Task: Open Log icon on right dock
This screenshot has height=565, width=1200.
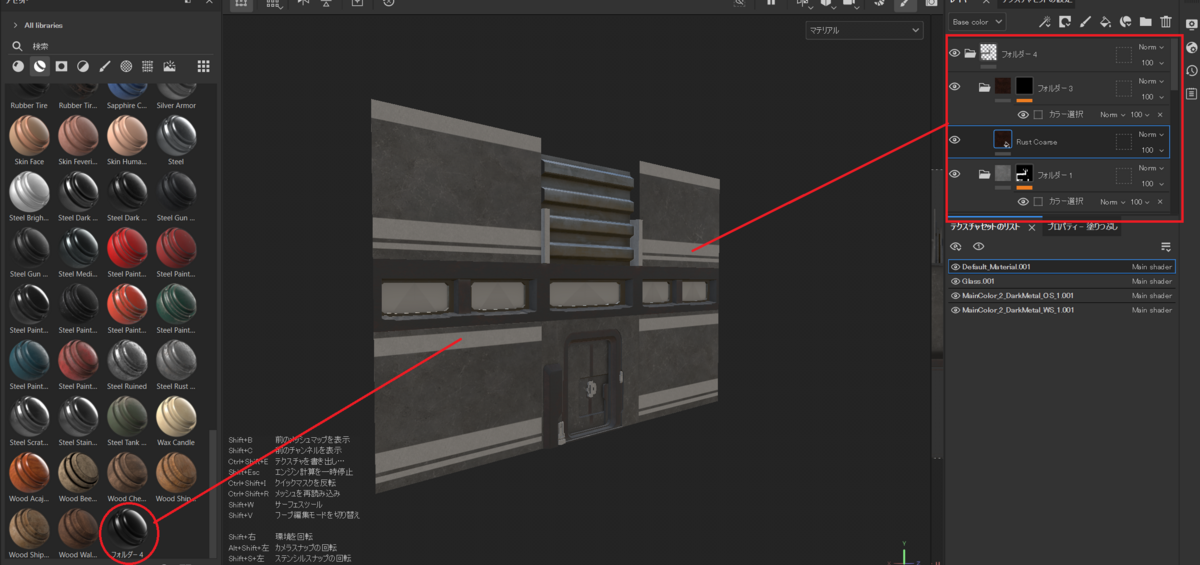Action: coord(1191,93)
